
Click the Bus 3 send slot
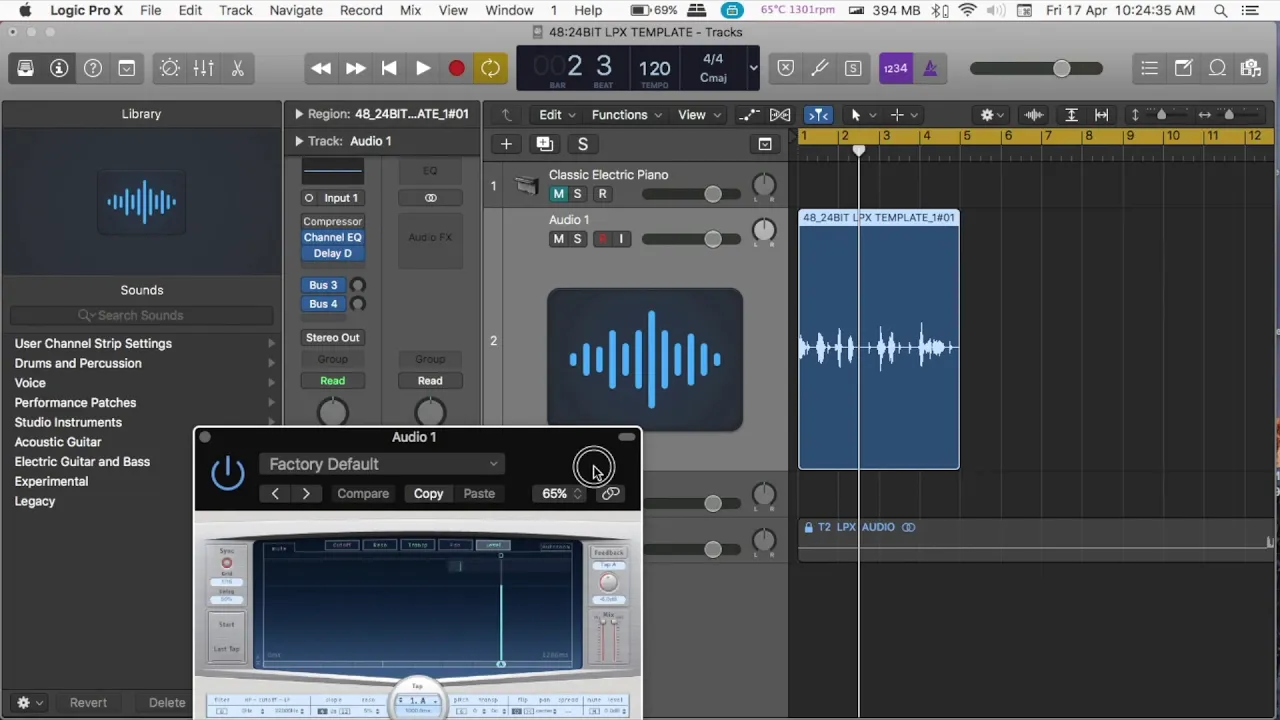(323, 285)
